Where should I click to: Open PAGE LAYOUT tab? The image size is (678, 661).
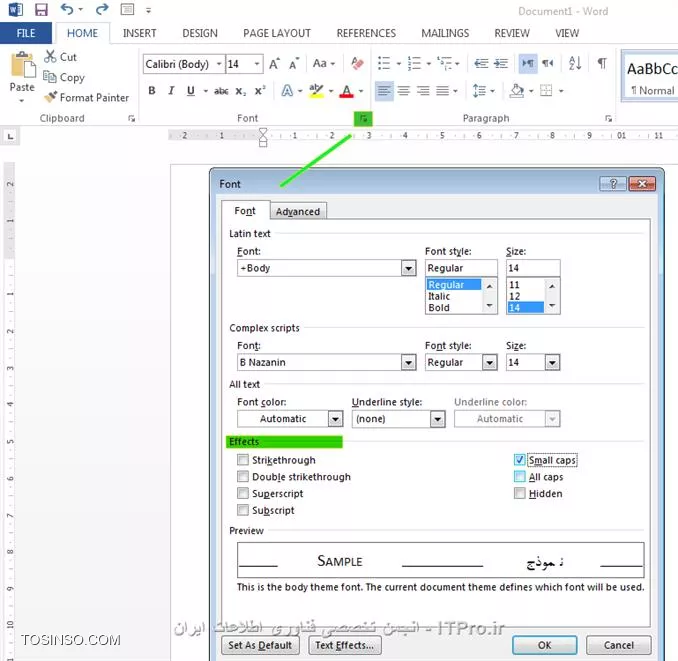pyautogui.click(x=277, y=33)
